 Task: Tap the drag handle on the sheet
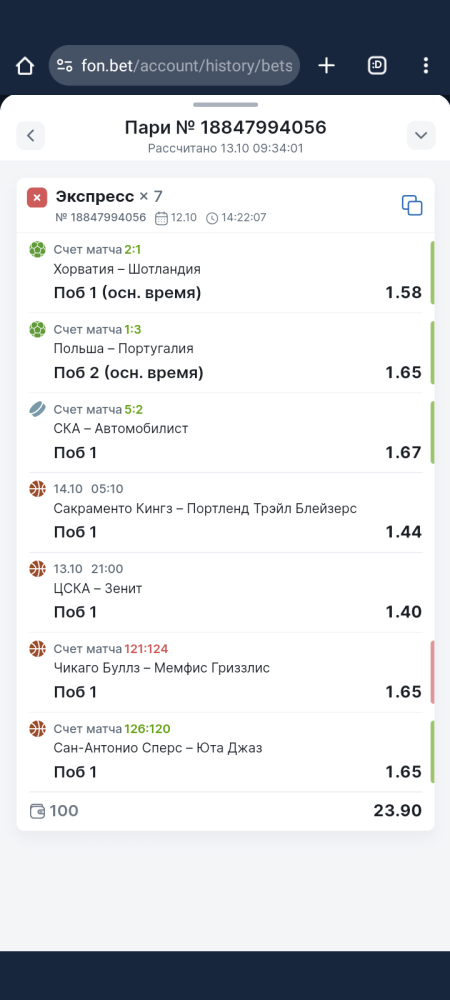226,105
